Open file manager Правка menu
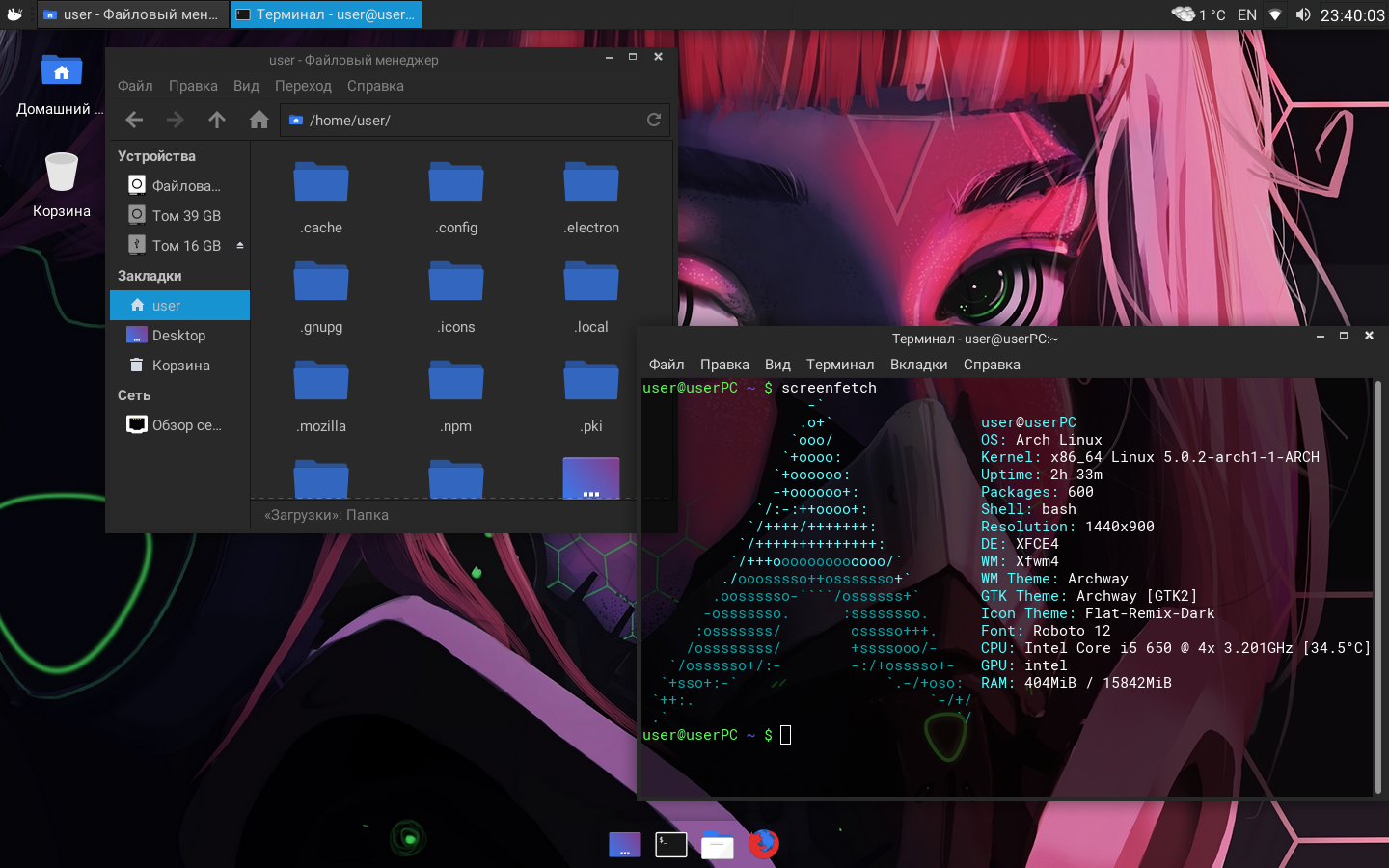 pos(193,86)
